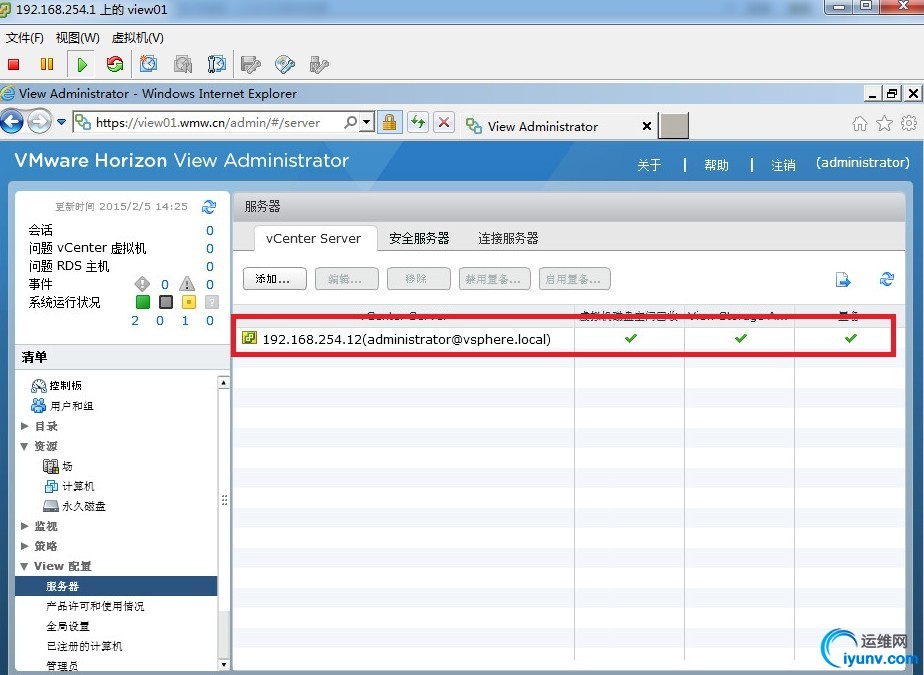Click the yellow triangle event warning icon
The image size is (924, 675).
pyautogui.click(x=187, y=284)
